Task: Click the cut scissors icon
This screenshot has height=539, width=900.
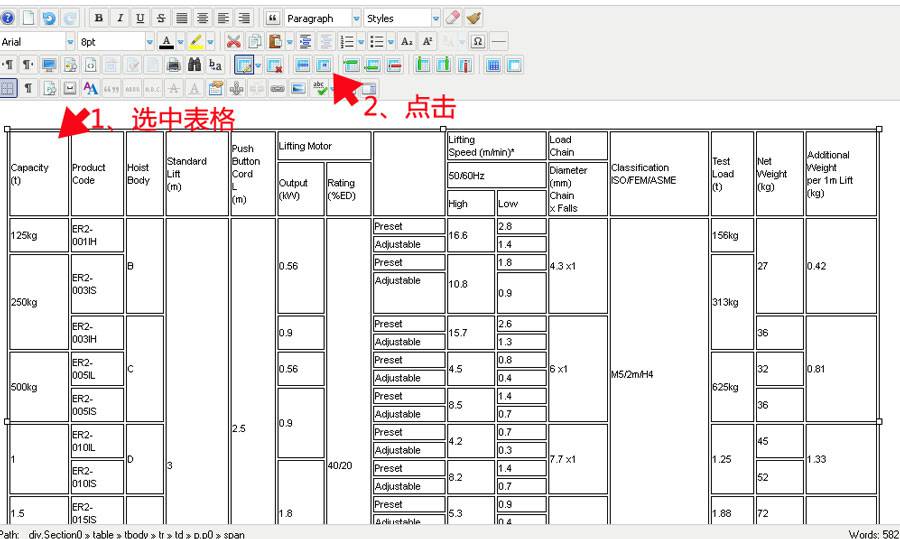Action: coord(233,42)
